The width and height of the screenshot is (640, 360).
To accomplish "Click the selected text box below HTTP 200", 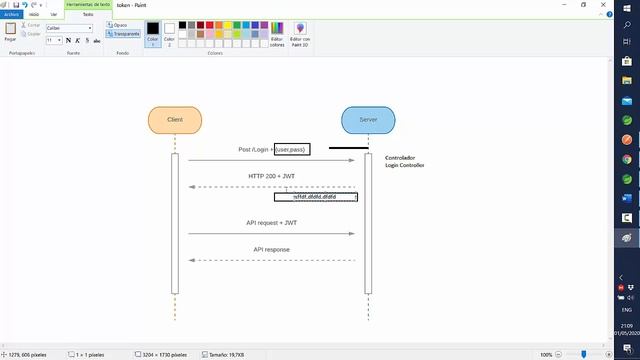I will (316, 197).
